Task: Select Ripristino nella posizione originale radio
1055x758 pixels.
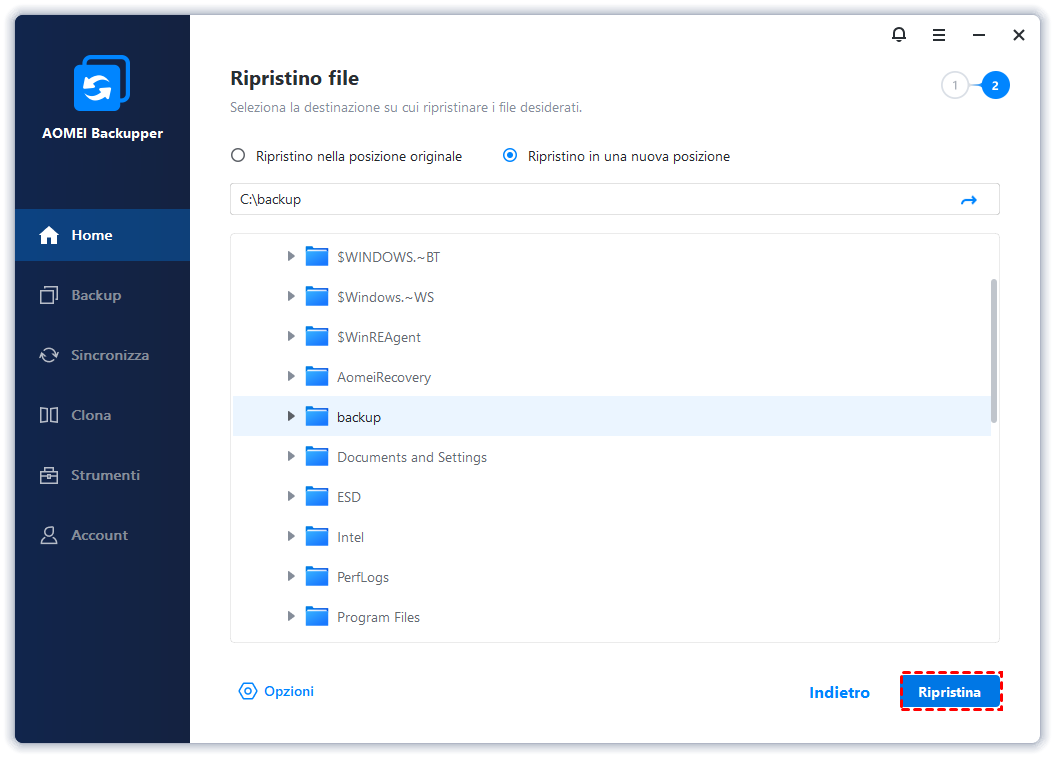Action: (x=238, y=155)
